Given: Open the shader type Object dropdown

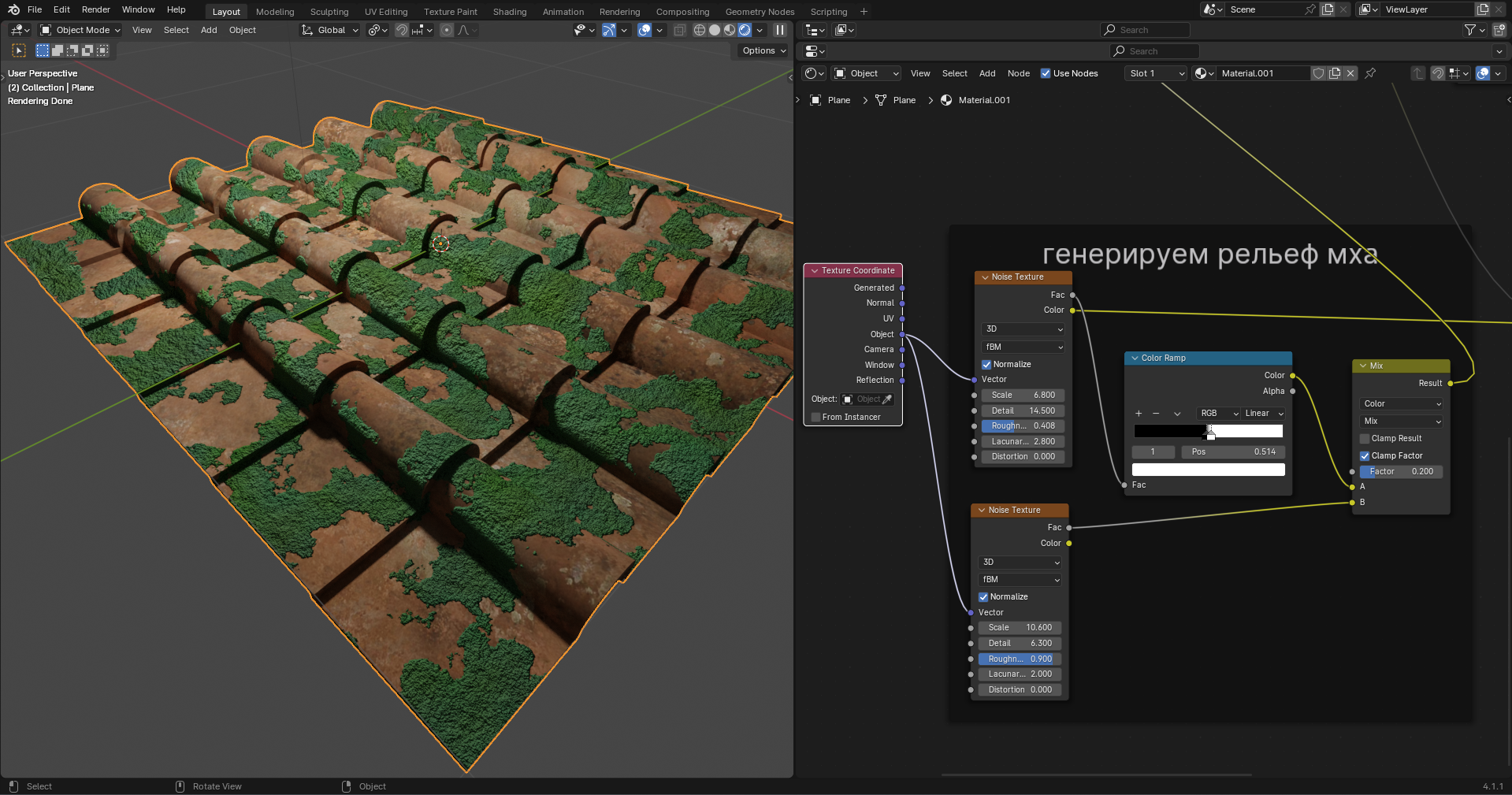Looking at the screenshot, I should tap(867, 73).
